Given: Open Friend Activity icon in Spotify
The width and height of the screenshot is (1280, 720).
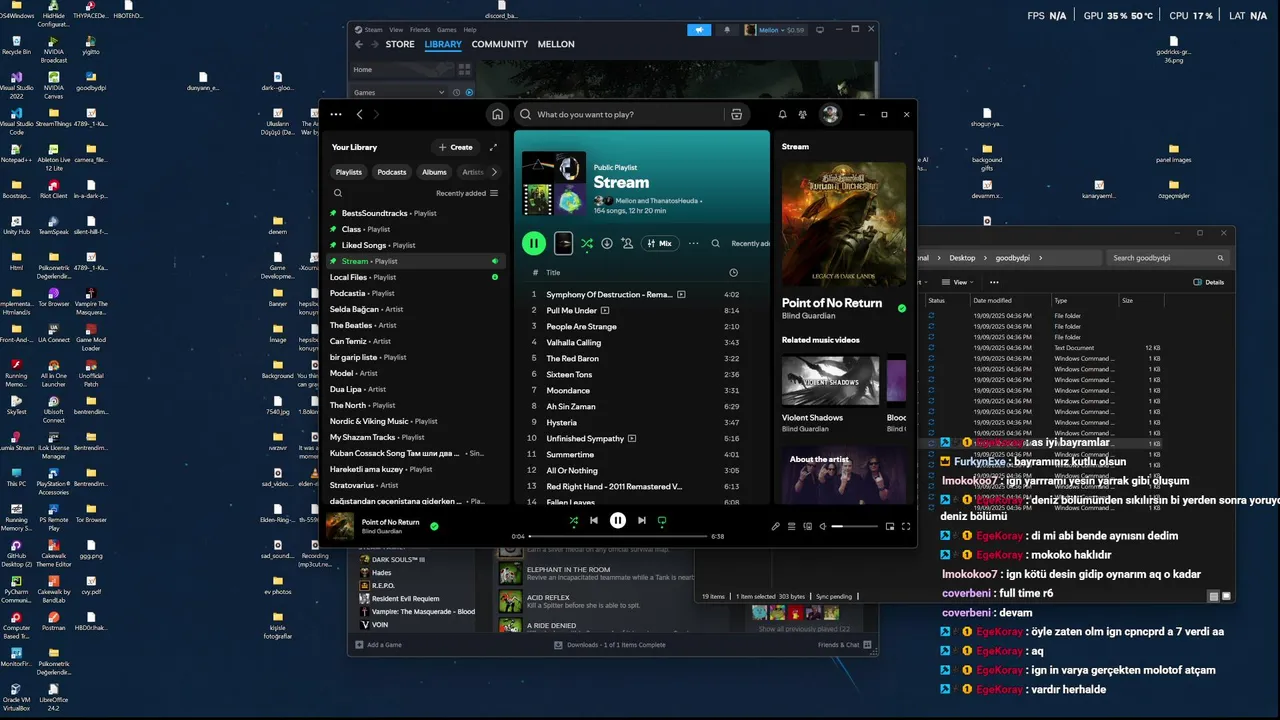Looking at the screenshot, I should point(802,114).
